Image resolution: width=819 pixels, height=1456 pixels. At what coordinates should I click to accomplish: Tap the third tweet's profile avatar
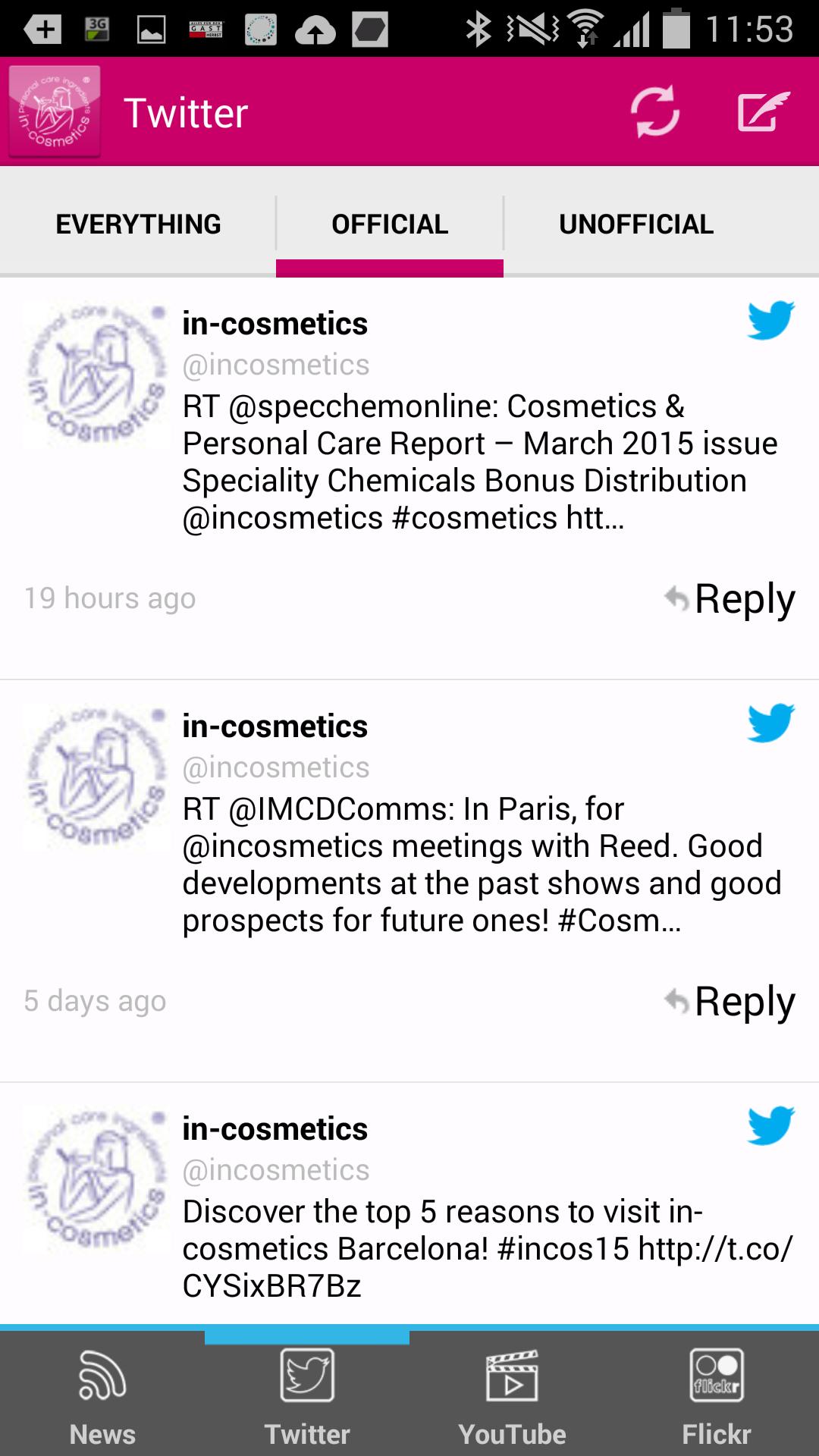(95, 1181)
